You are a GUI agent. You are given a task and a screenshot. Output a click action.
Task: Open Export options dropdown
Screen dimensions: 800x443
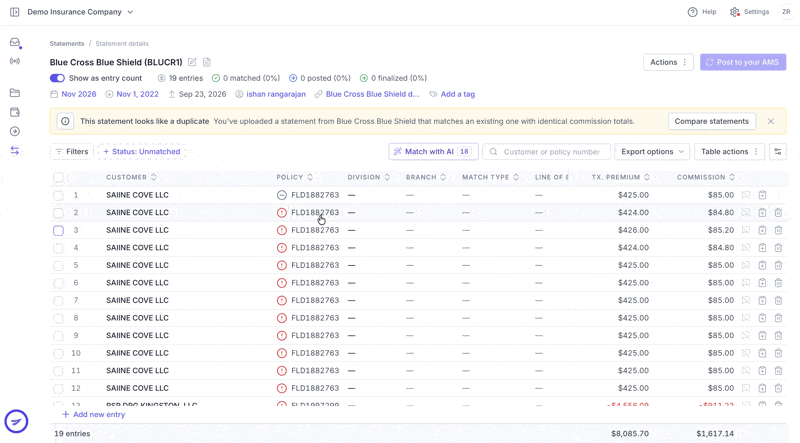(652, 152)
